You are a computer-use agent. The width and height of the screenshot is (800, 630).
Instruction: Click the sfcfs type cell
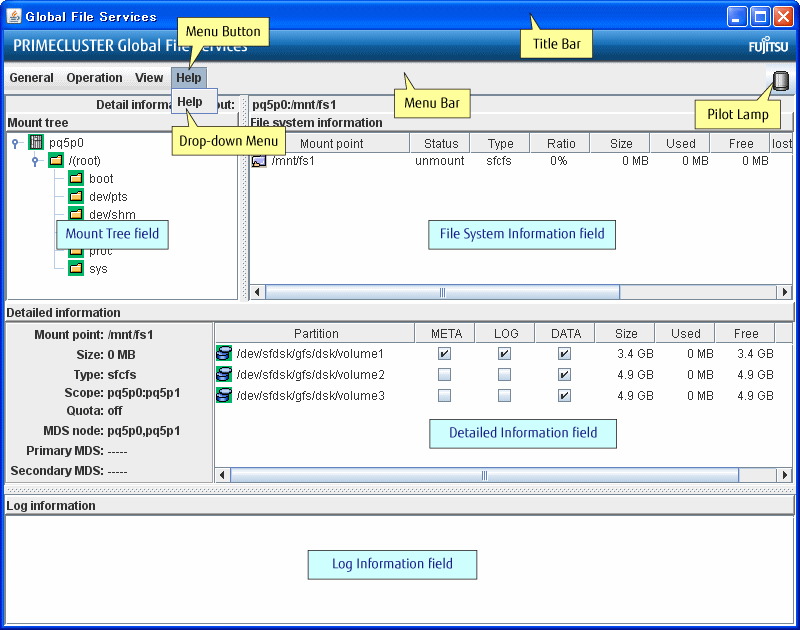point(498,161)
